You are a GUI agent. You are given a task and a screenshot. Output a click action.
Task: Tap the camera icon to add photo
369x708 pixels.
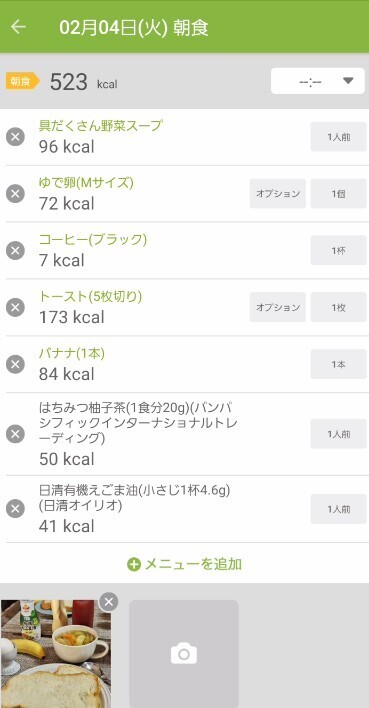pos(184,654)
